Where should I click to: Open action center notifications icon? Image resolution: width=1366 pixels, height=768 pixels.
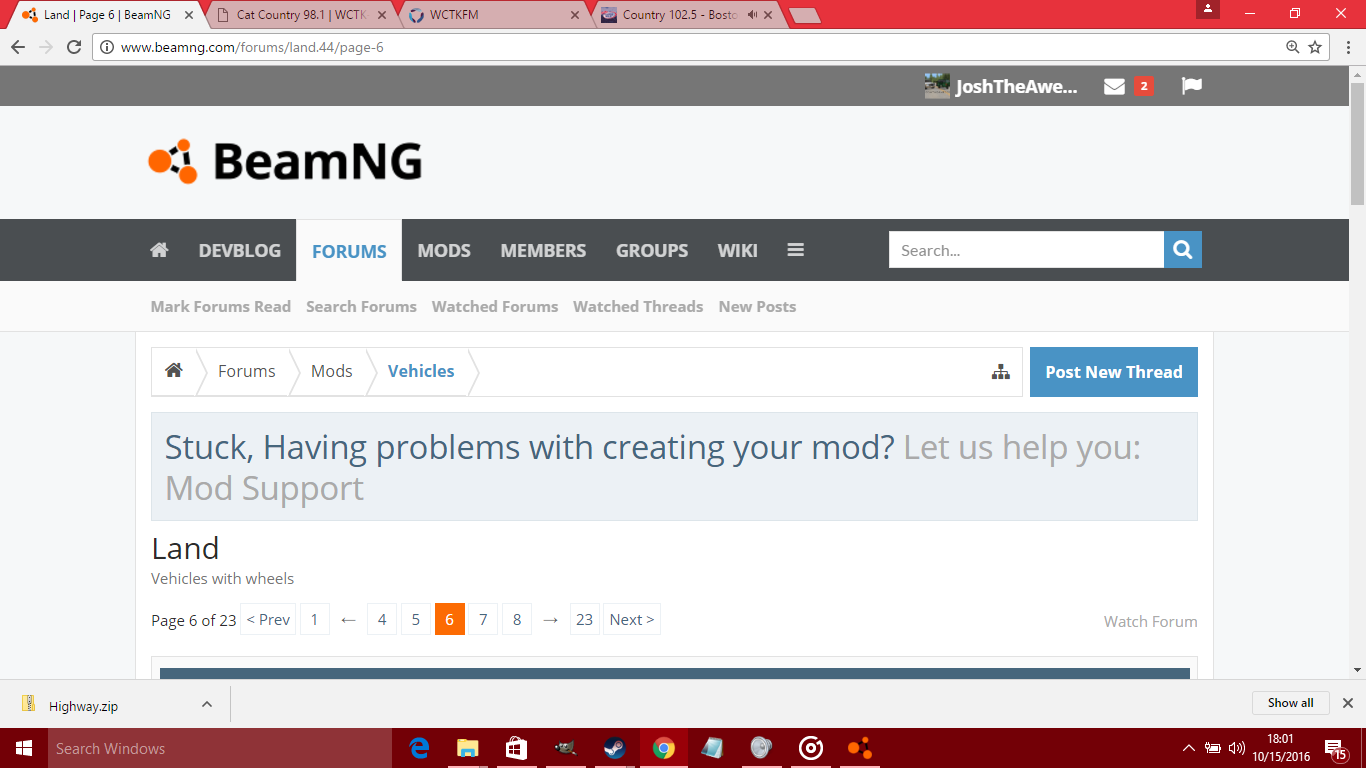pos(1334,748)
